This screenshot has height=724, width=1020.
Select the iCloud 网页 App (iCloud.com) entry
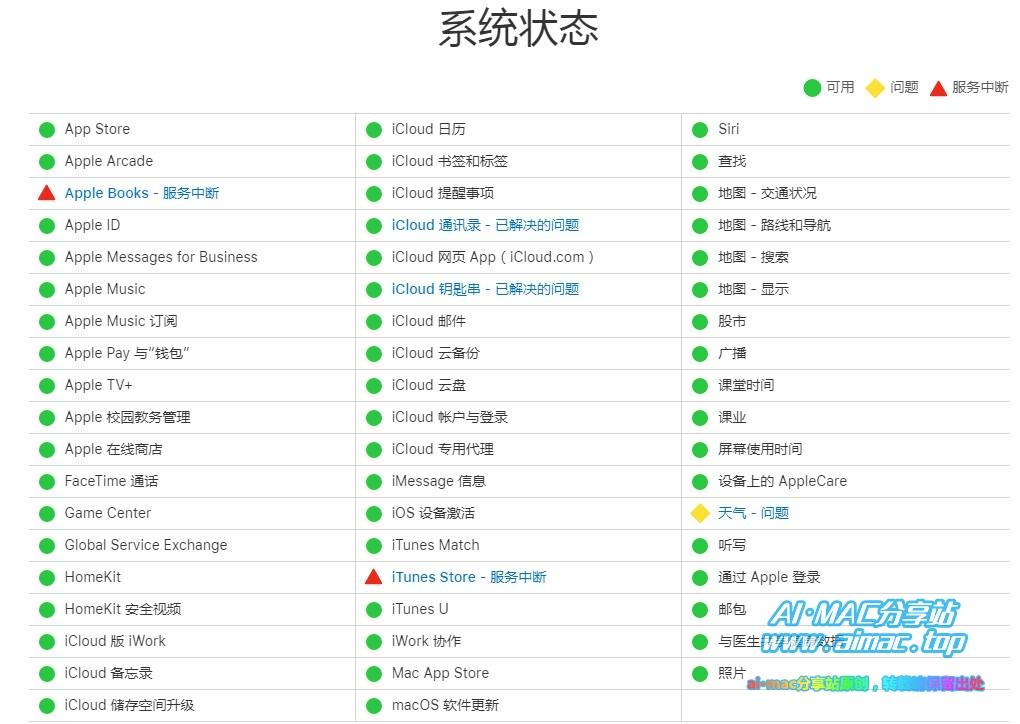click(x=492, y=257)
